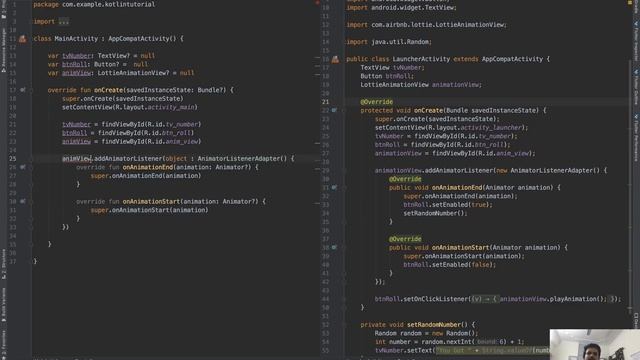Screen dimensions: 640x360
Task: Click the LauncherActivity class gutter icon
Action: tap(335, 59)
